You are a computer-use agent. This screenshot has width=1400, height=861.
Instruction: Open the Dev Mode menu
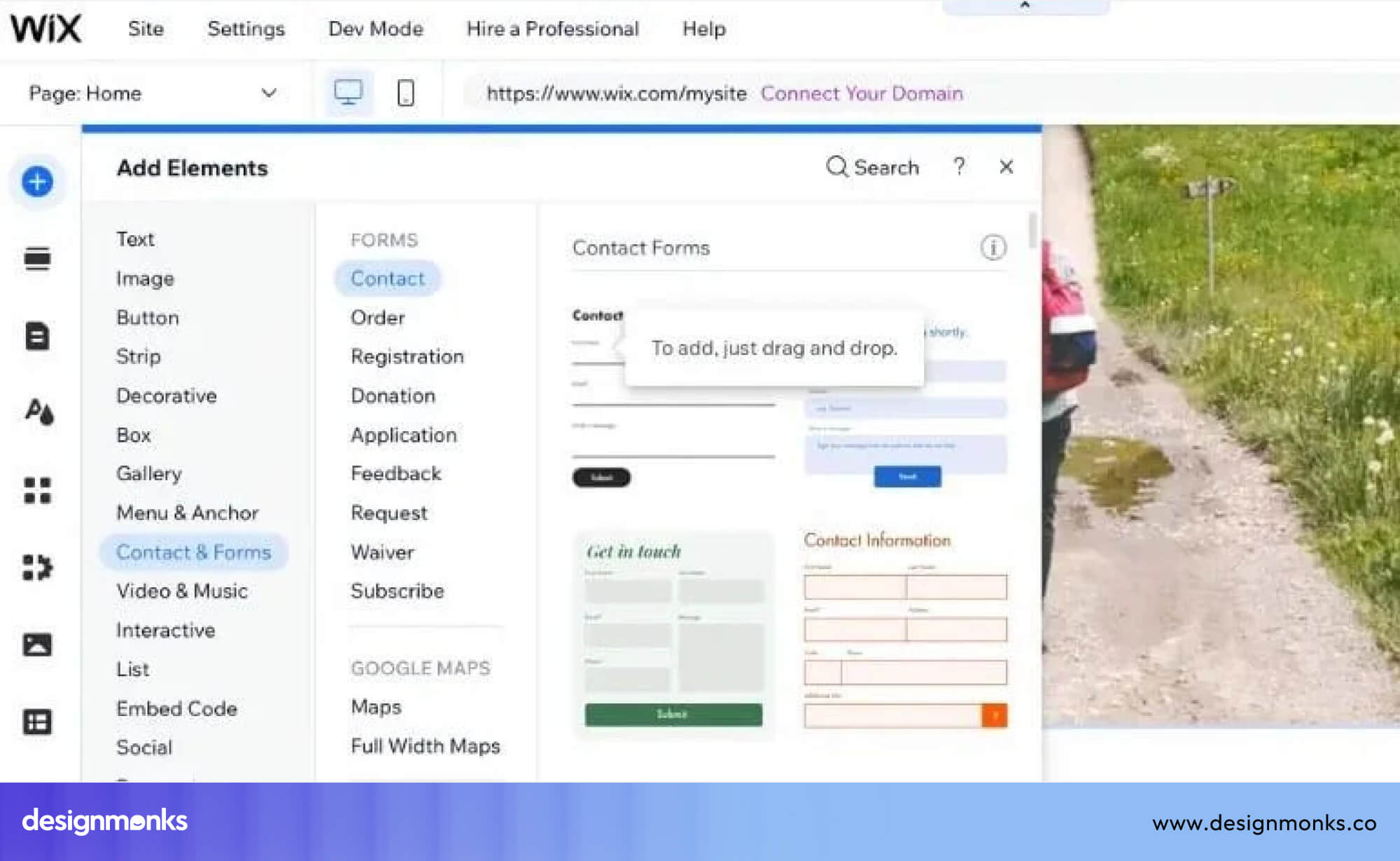click(x=375, y=29)
